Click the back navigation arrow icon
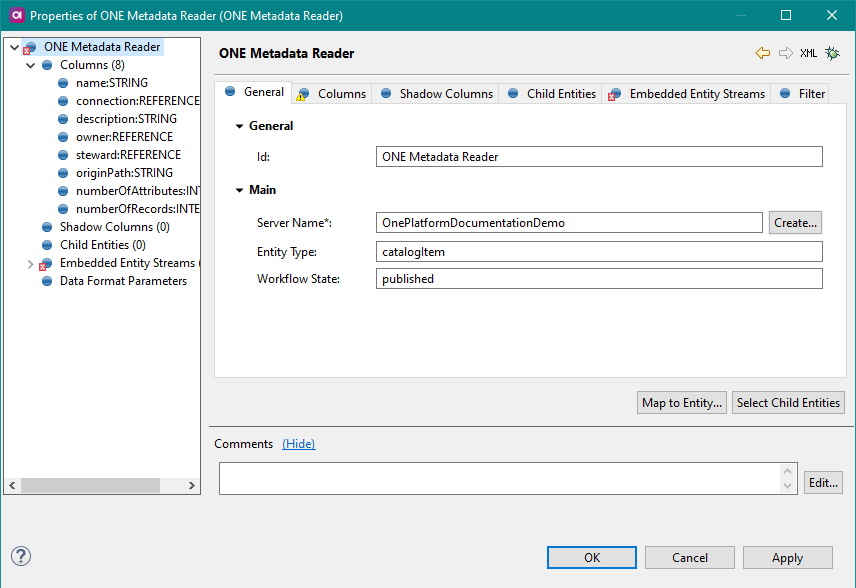856x588 pixels. point(763,53)
